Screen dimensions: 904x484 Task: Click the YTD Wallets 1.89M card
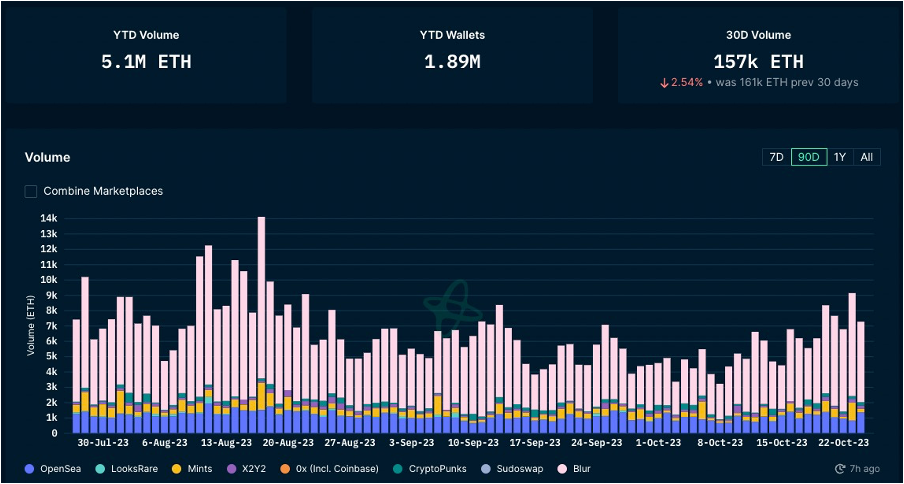452,54
